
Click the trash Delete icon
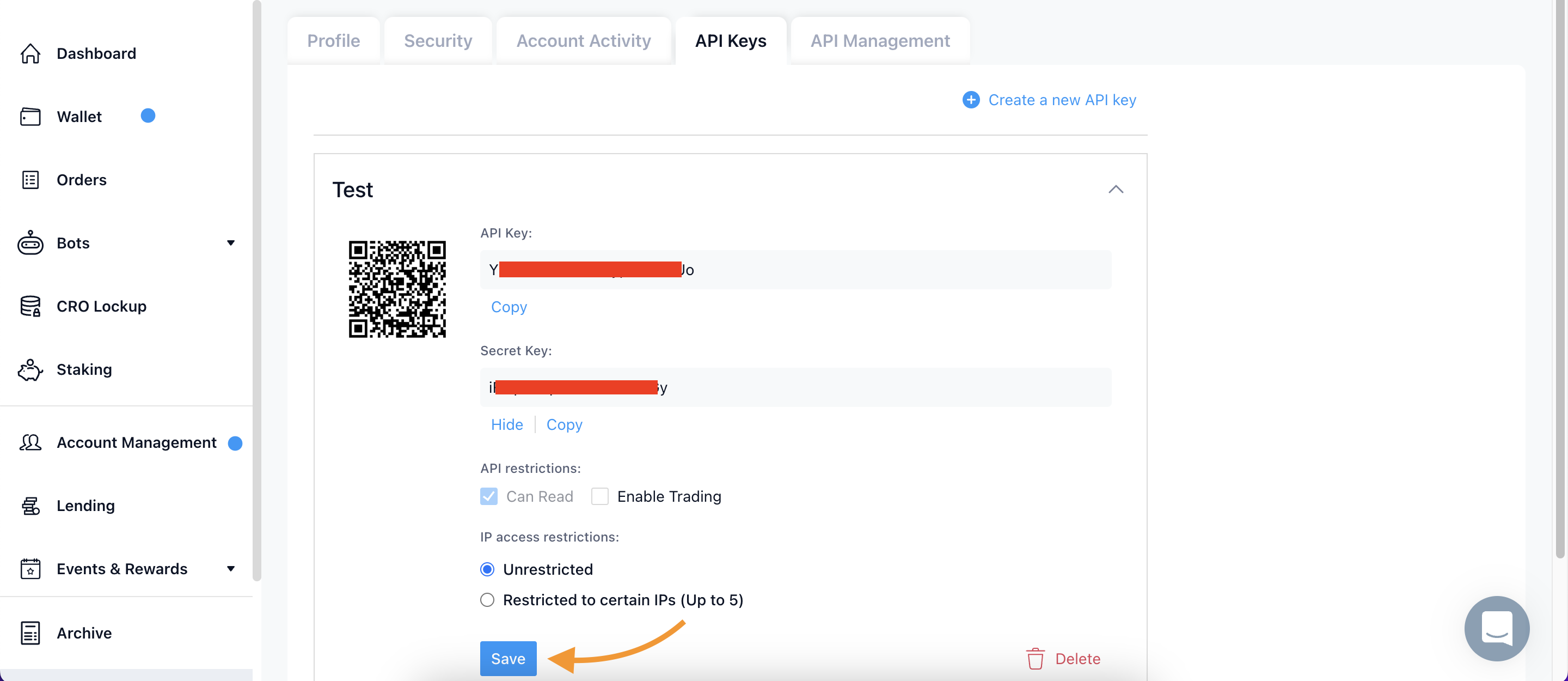pos(1035,659)
